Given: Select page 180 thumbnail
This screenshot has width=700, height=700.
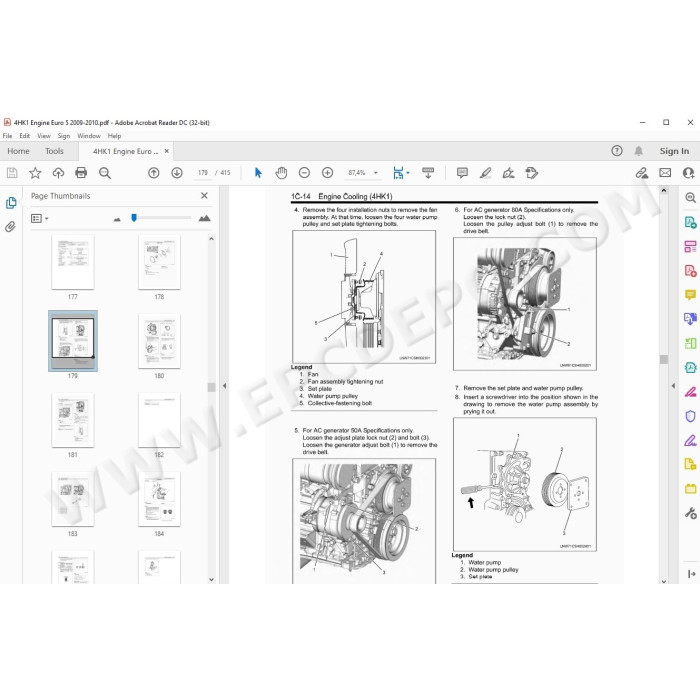Looking at the screenshot, I should coord(159,341).
